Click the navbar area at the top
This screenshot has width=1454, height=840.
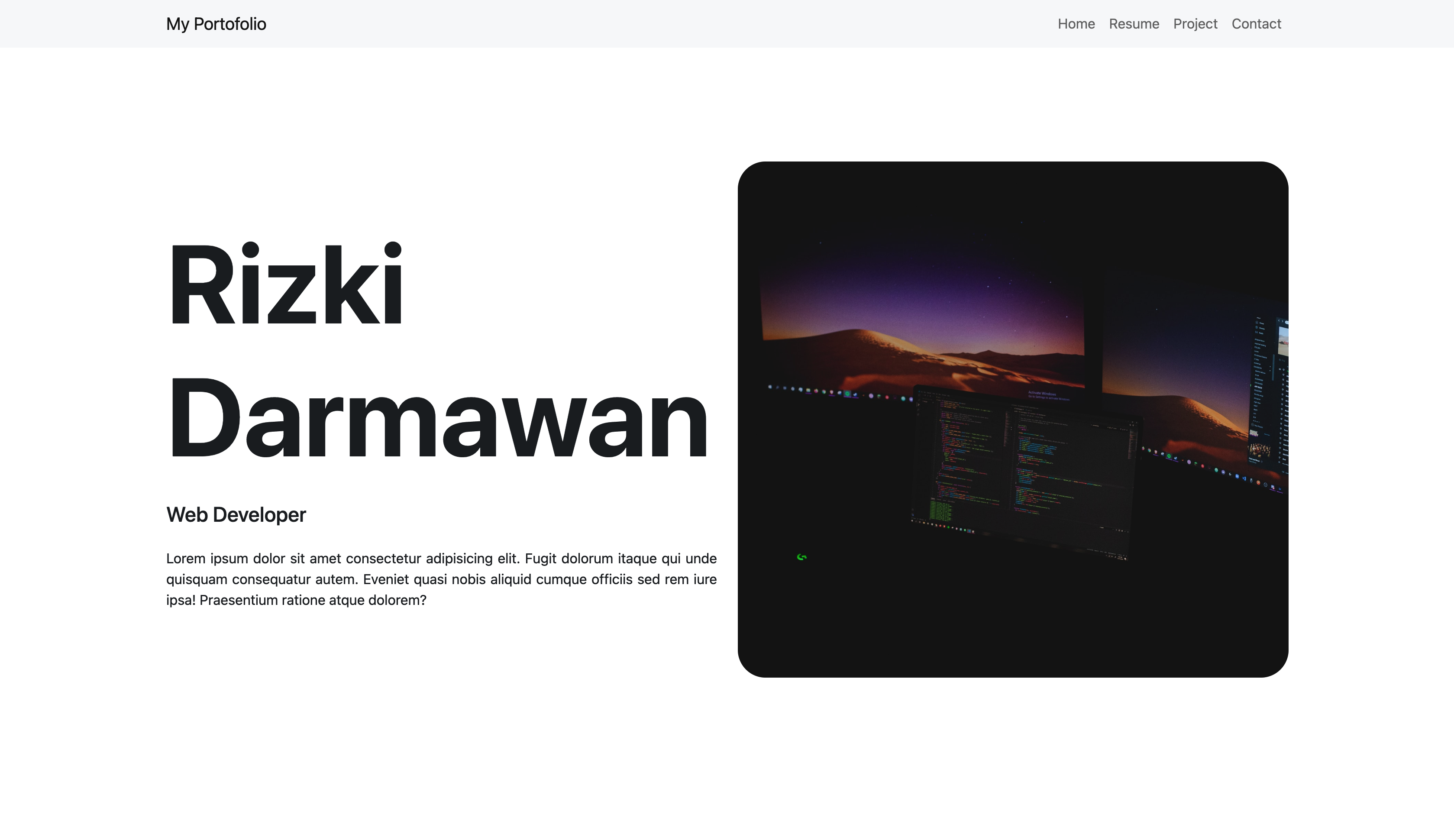coord(727,24)
